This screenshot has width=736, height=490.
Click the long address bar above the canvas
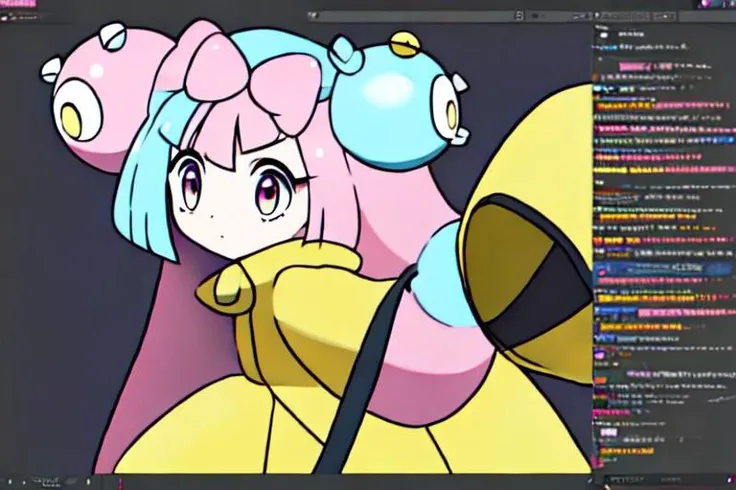(x=416, y=16)
